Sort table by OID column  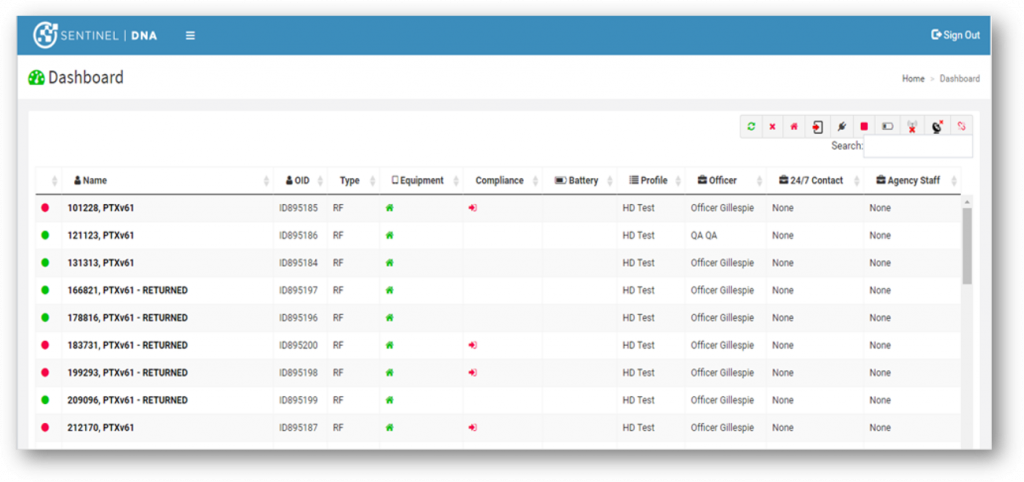point(300,180)
